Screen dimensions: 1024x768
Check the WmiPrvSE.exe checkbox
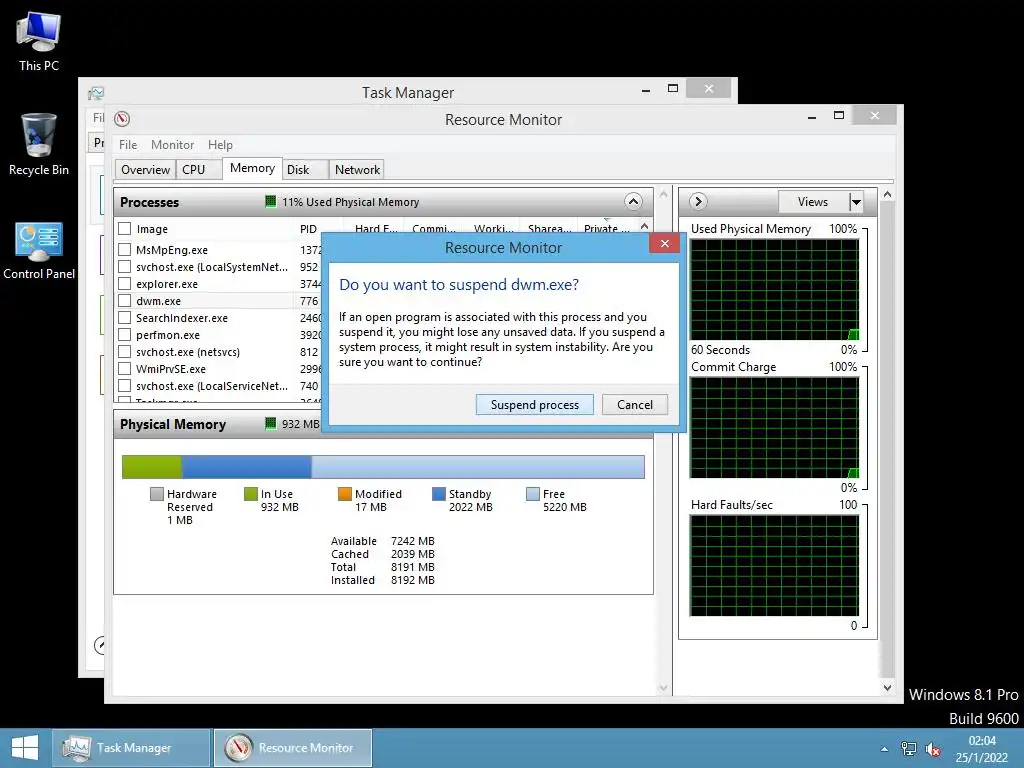[x=125, y=368]
